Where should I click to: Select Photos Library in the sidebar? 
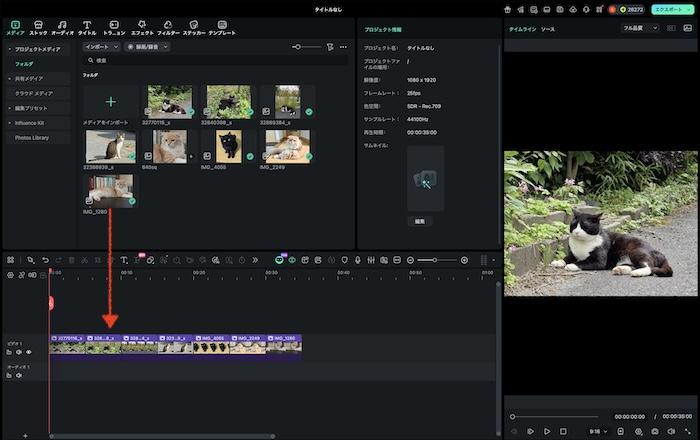click(x=31, y=137)
